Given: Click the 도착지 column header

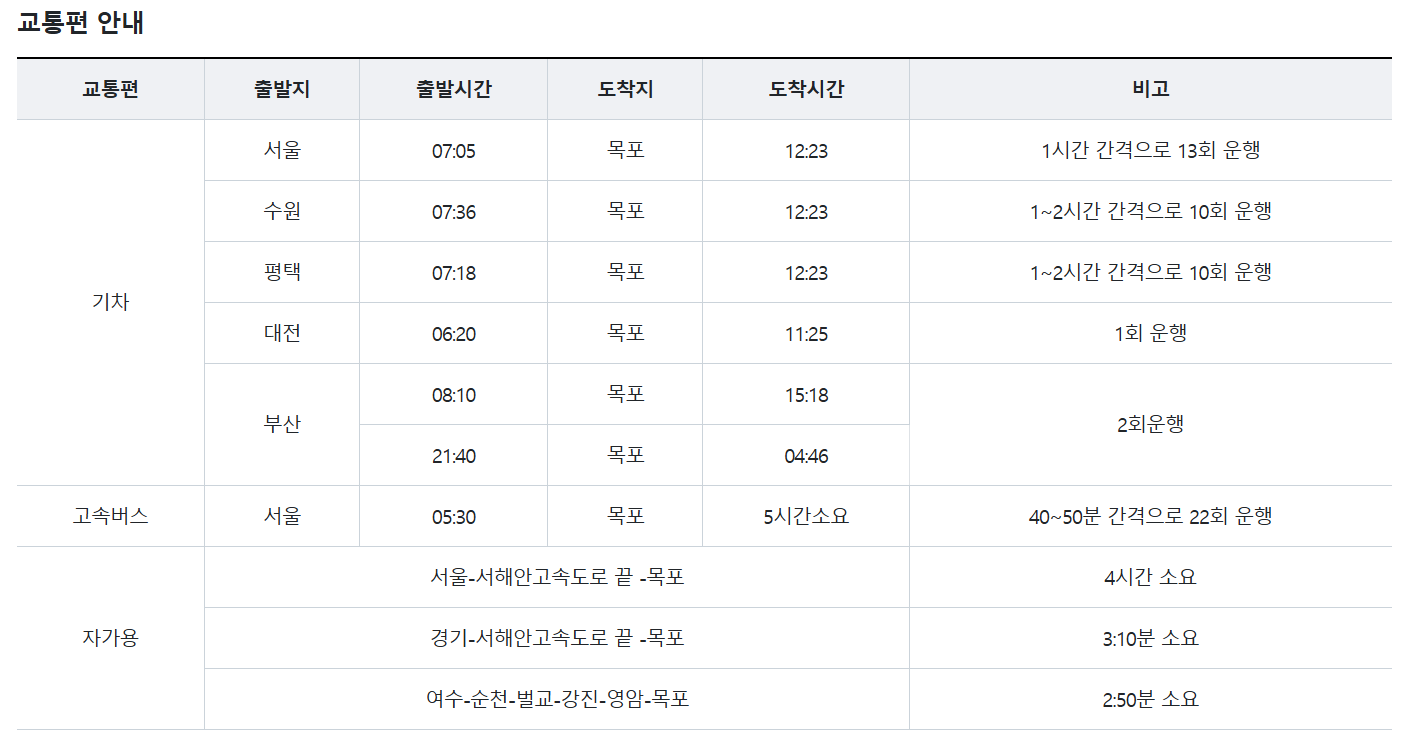Looking at the screenshot, I should tap(625, 89).
